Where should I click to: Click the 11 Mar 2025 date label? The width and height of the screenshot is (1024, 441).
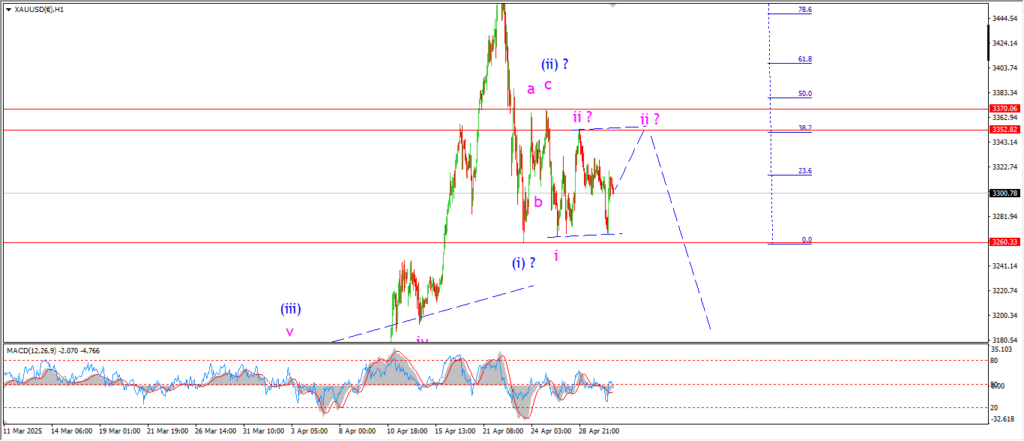tap(22, 432)
